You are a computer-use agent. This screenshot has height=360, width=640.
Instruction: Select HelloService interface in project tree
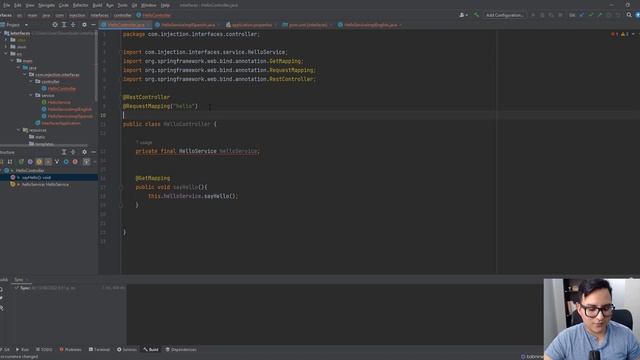coord(59,102)
